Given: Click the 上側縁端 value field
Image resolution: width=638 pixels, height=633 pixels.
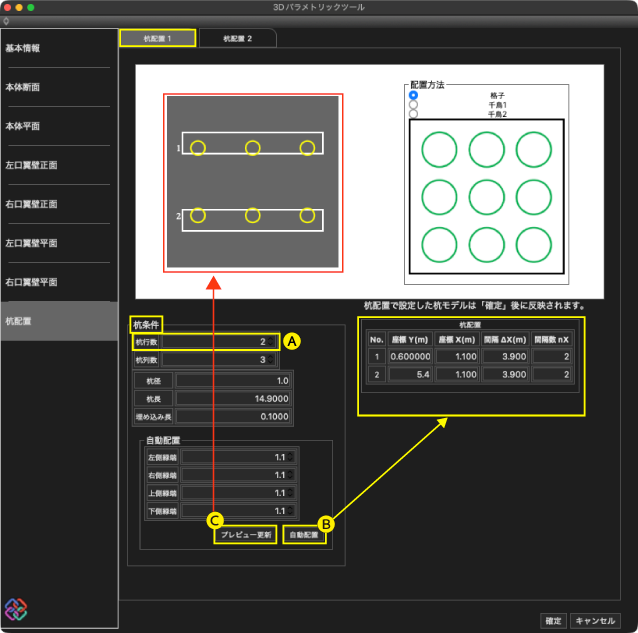Looking at the screenshot, I should (238, 493).
